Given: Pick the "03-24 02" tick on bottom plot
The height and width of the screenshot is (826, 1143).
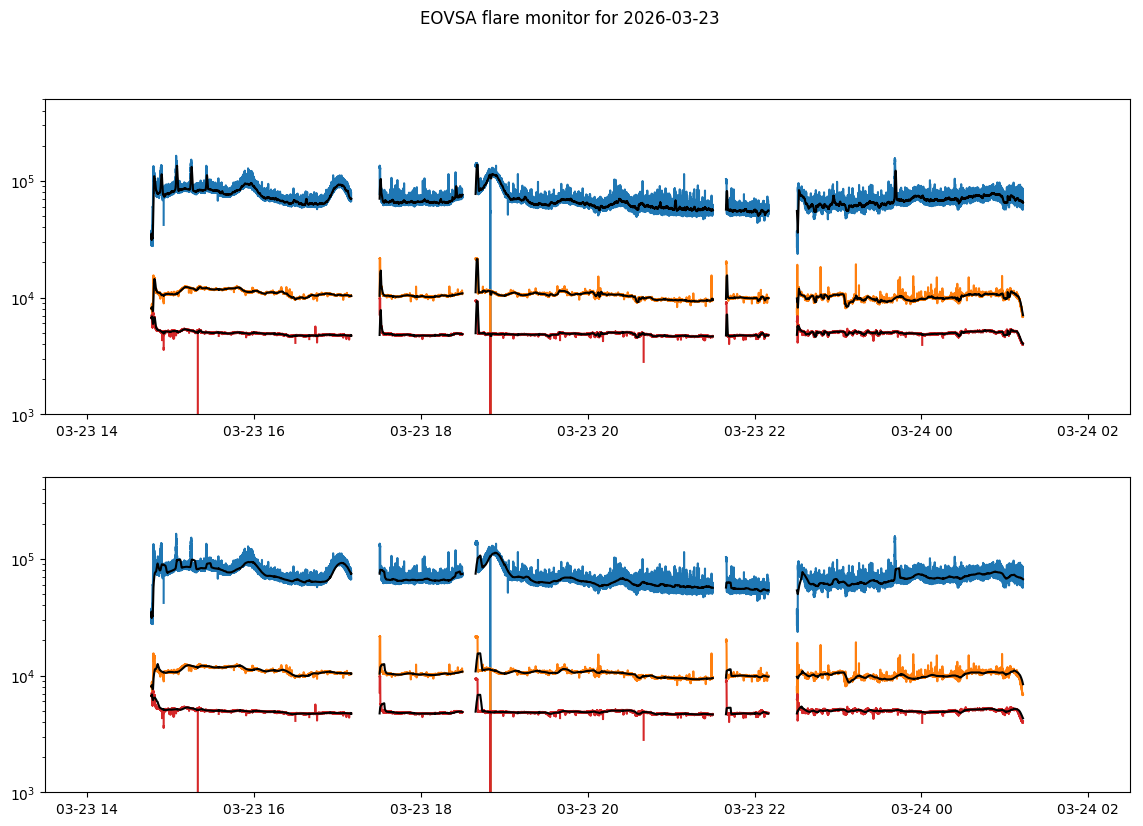Looking at the screenshot, I should [x=1088, y=809].
